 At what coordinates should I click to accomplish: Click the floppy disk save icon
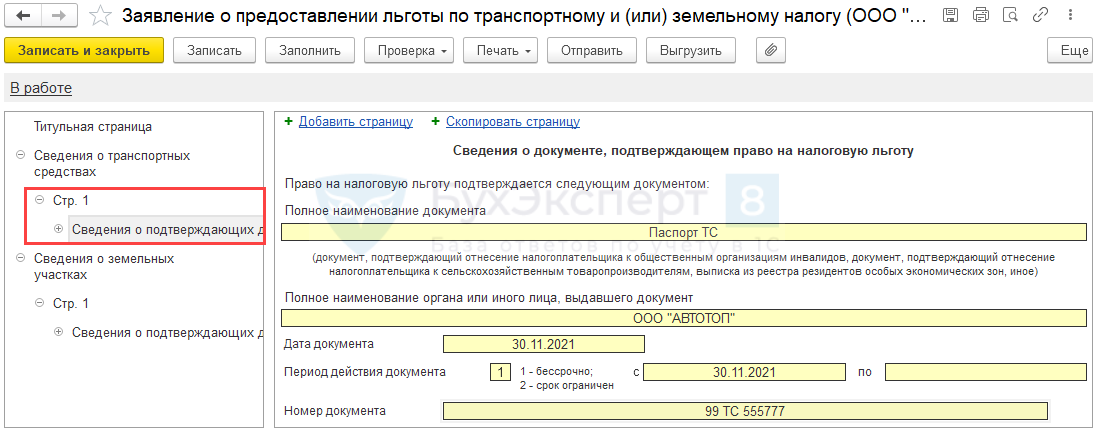coord(951,16)
